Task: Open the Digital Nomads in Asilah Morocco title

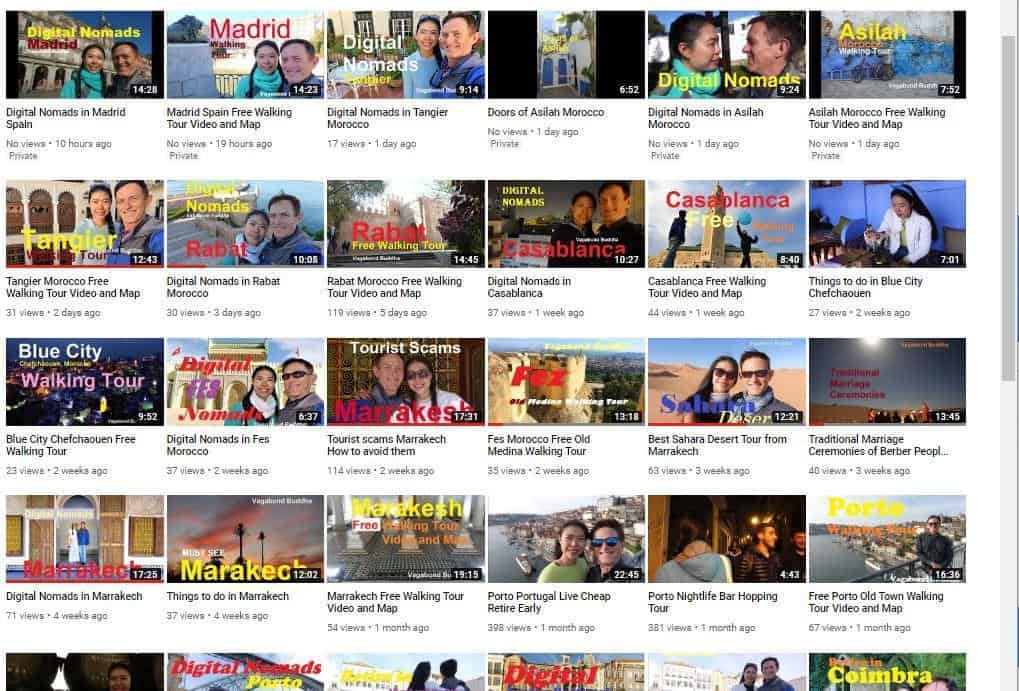Action: click(x=705, y=118)
